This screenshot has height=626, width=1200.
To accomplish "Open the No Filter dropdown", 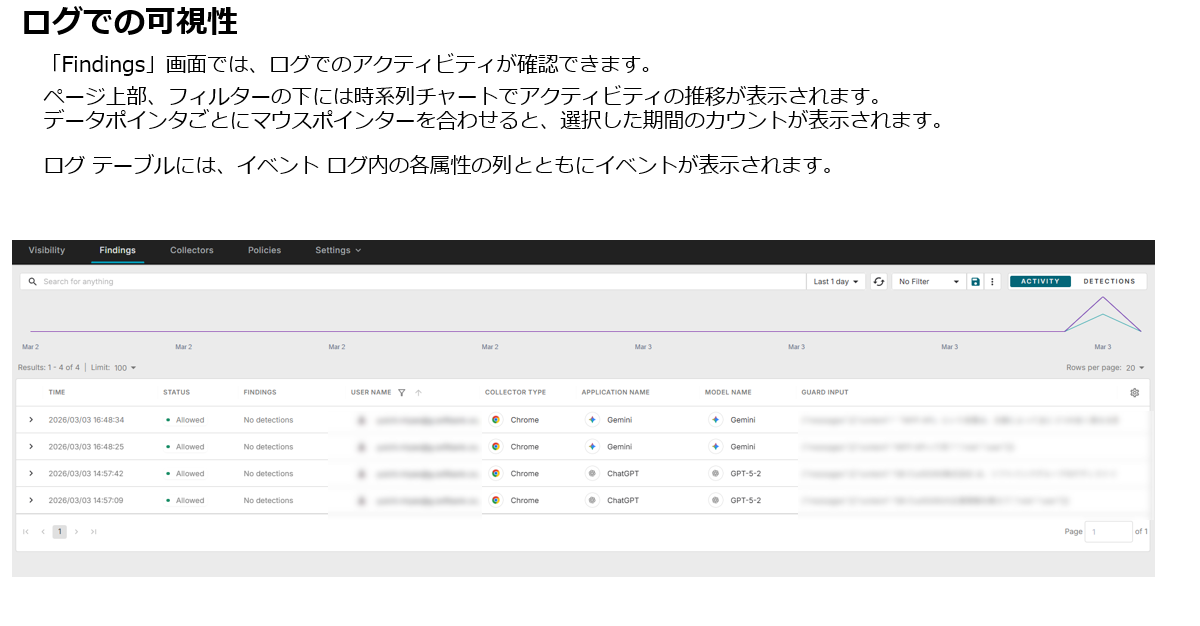I will 928,282.
